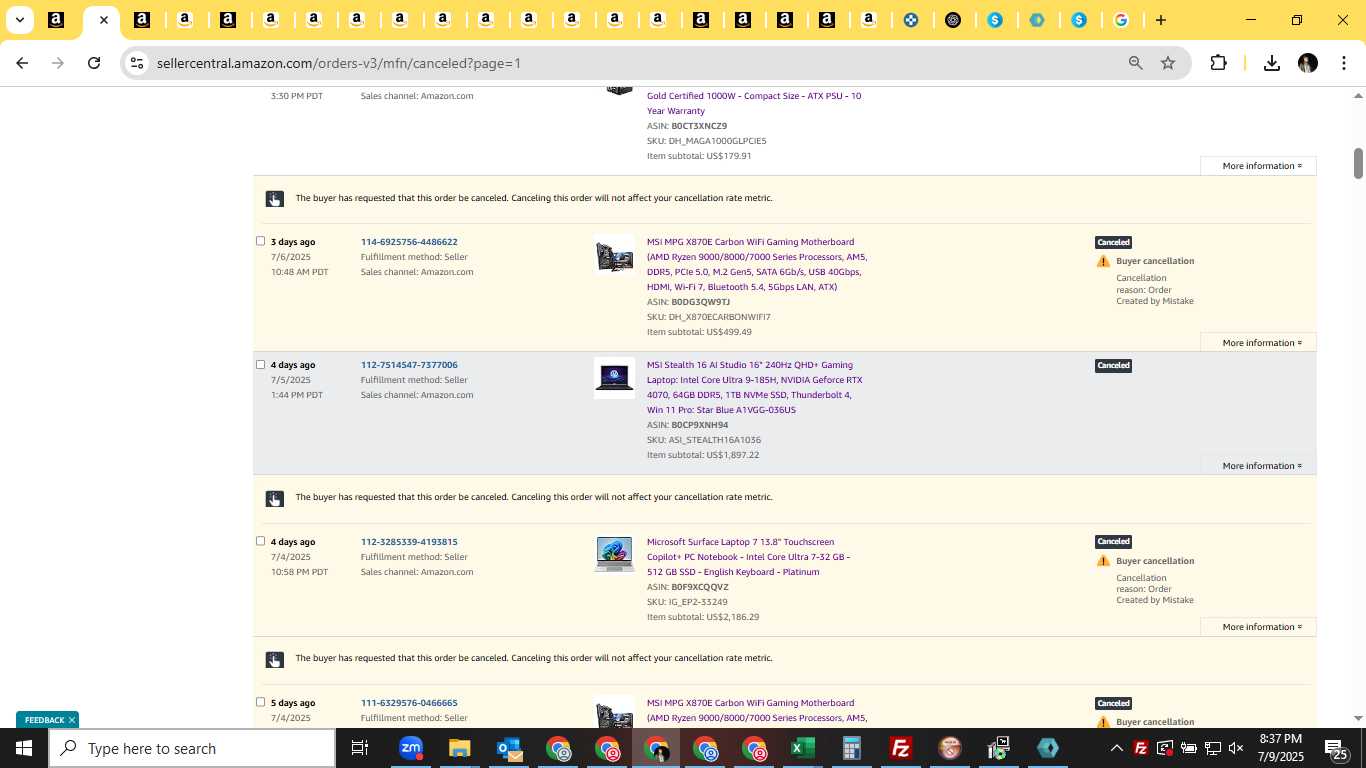Select checkbox for order 112-3285339-4193815
The image size is (1366, 768).
click(x=260, y=541)
